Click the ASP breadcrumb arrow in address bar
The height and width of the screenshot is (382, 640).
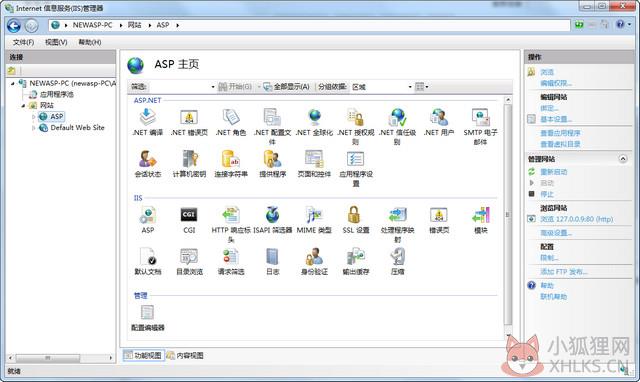[x=178, y=25]
